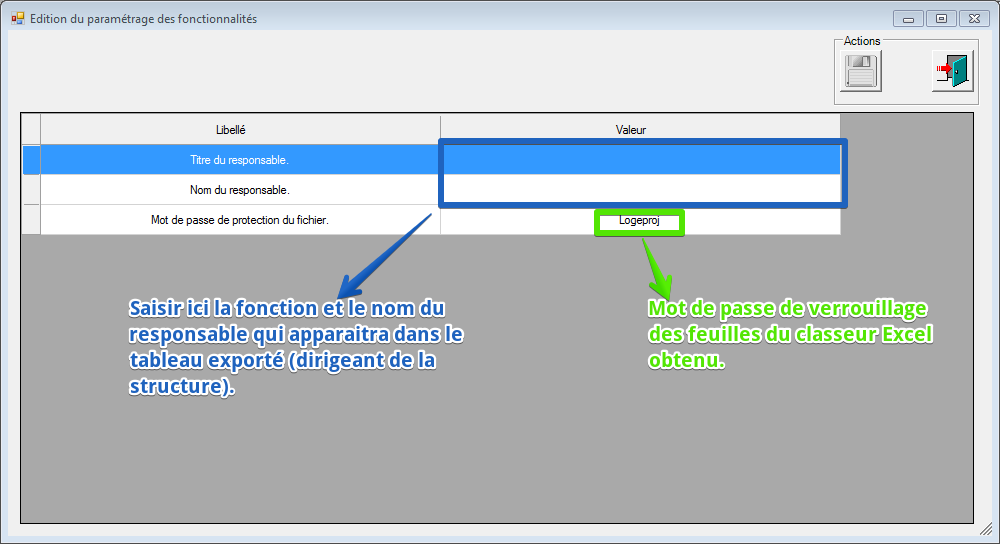Image resolution: width=1000 pixels, height=544 pixels.
Task: Select row header of Titre du responsable row
Action: coord(31,160)
